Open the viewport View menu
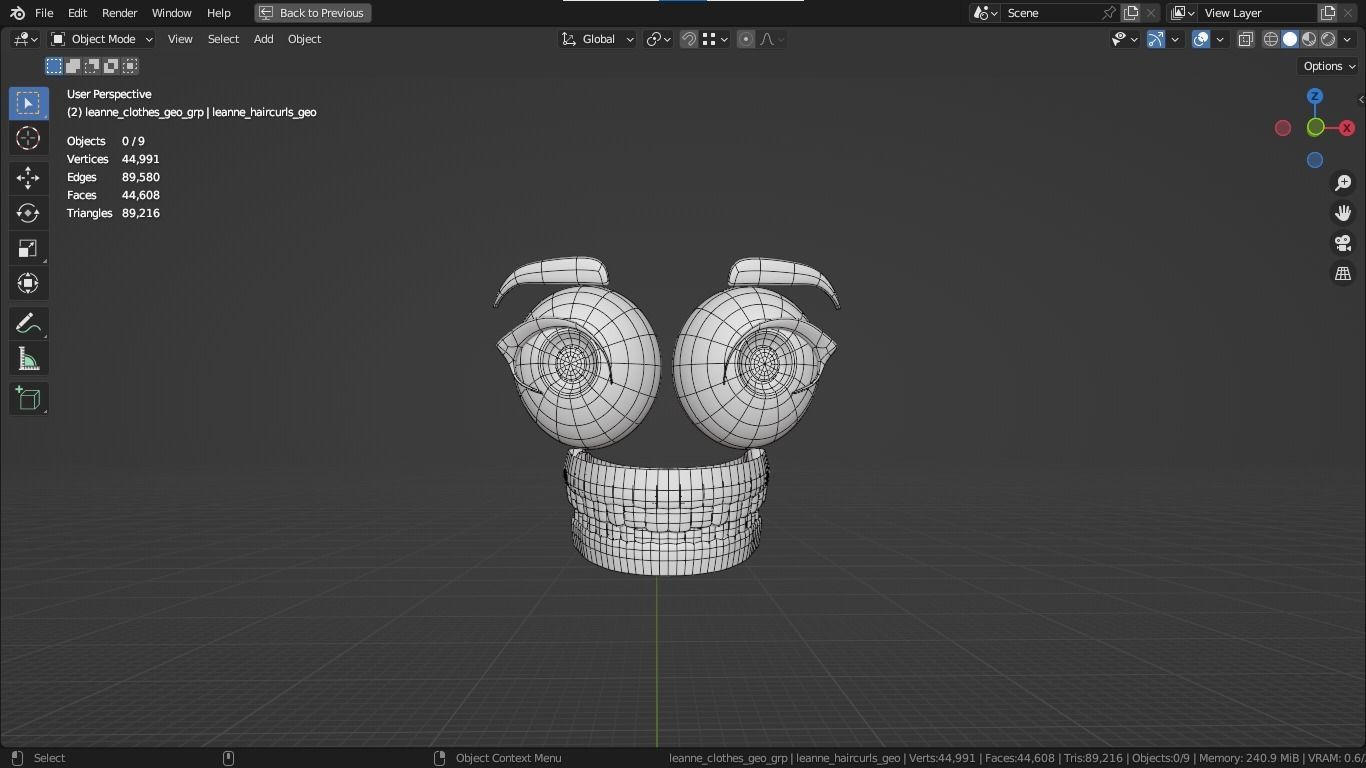The width and height of the screenshot is (1366, 768). click(x=180, y=39)
